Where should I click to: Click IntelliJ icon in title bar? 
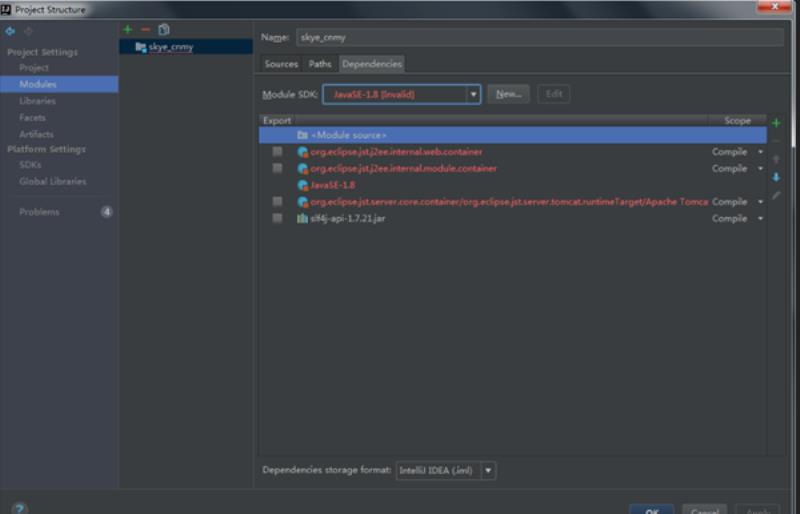point(6,9)
